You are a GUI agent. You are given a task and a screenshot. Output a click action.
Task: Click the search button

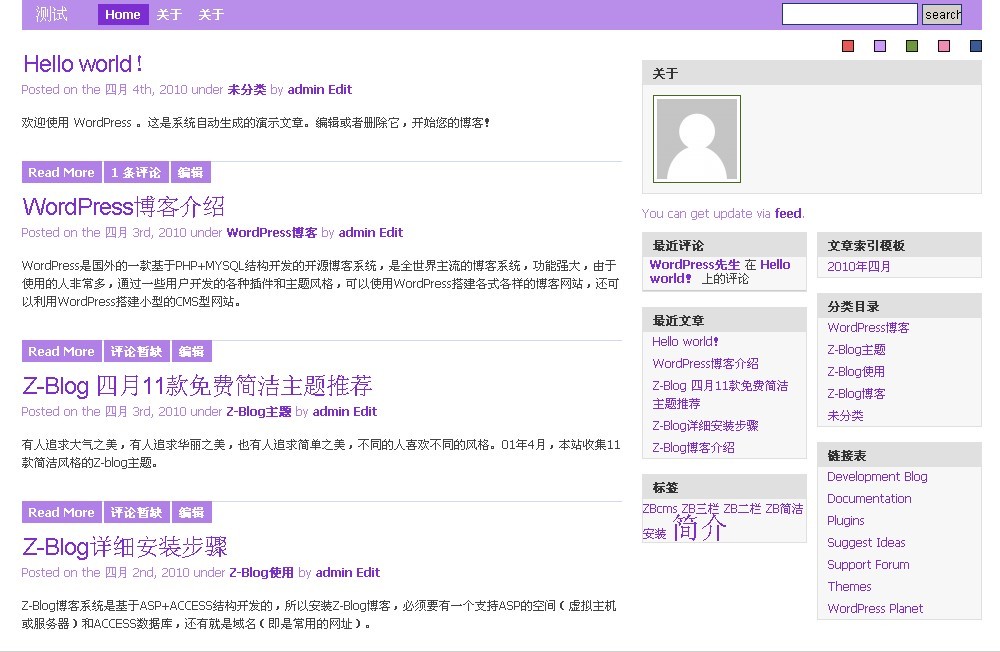(942, 14)
